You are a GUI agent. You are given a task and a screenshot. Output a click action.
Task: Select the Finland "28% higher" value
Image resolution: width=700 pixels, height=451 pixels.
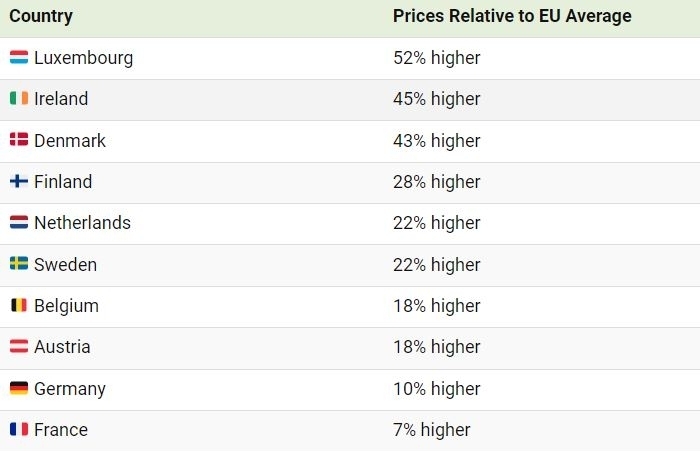point(437,182)
